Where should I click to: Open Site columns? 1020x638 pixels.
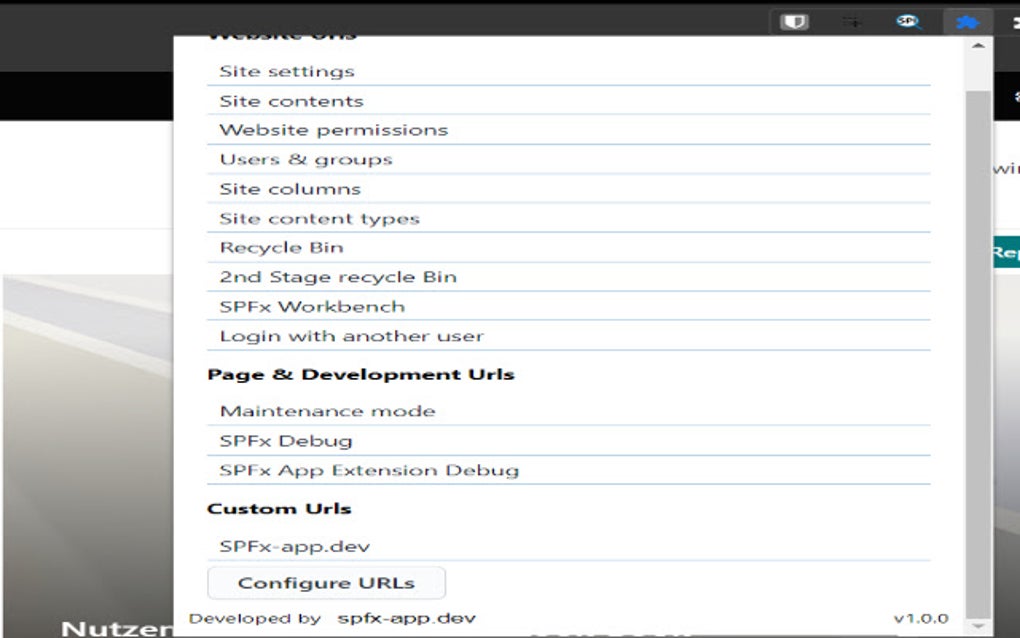288,188
